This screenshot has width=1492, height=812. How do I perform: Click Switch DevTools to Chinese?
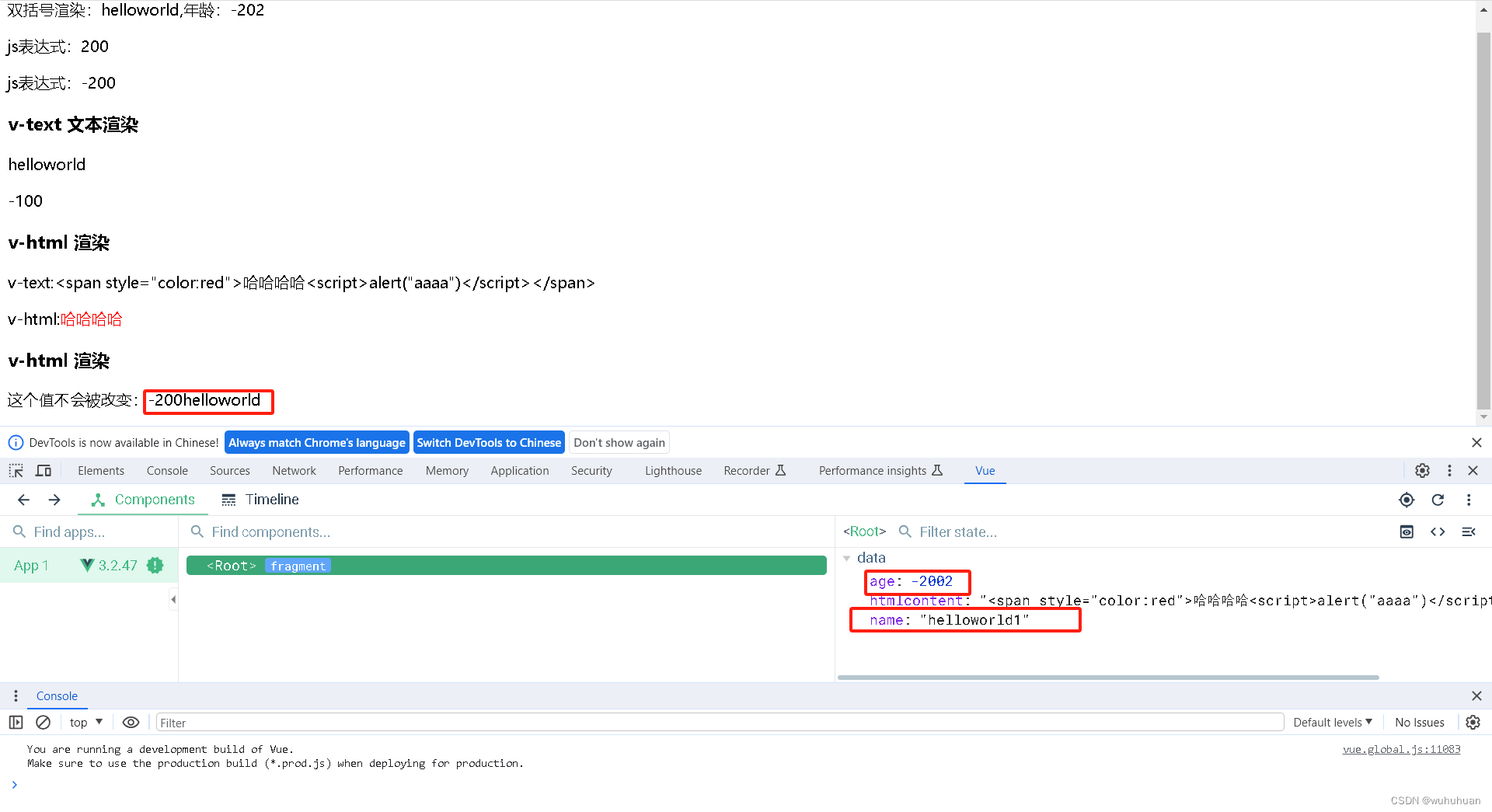tap(489, 442)
